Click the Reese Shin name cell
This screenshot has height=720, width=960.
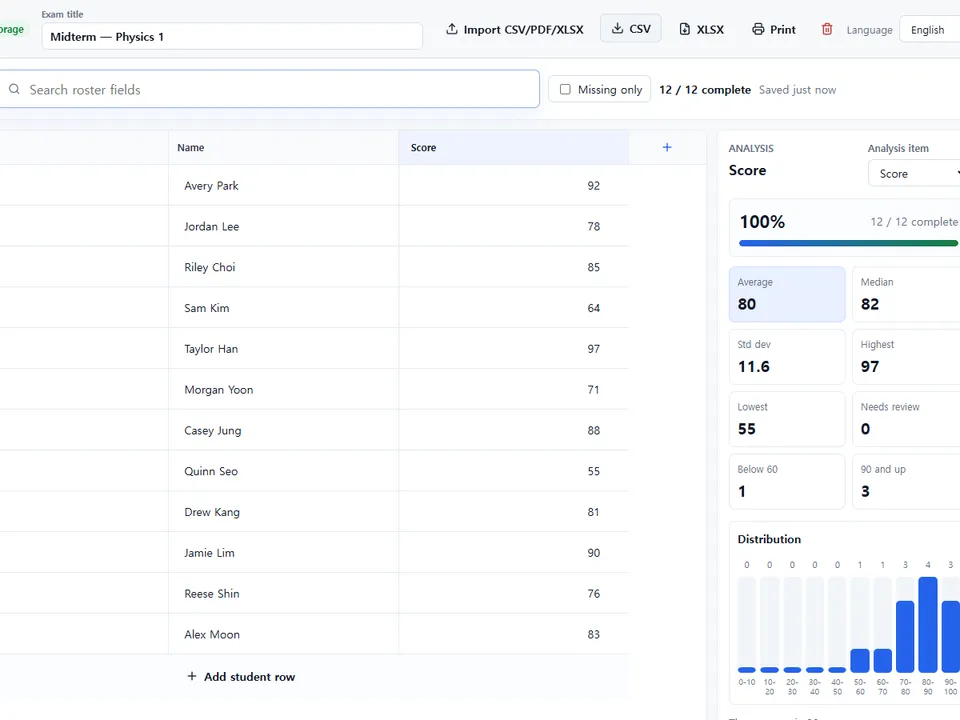[283, 593]
